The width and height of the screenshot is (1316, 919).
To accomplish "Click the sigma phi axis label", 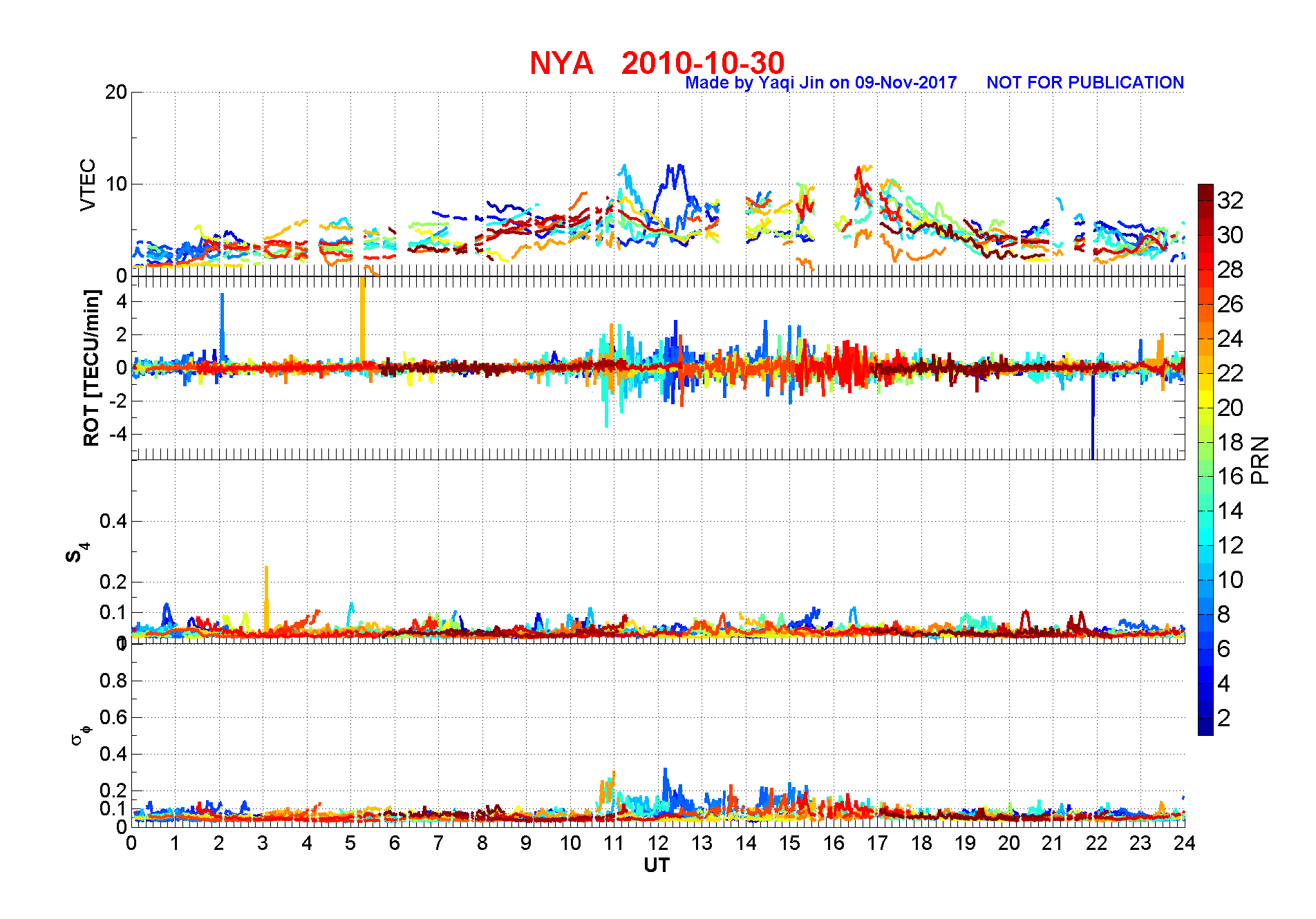I will pyautogui.click(x=81, y=734).
